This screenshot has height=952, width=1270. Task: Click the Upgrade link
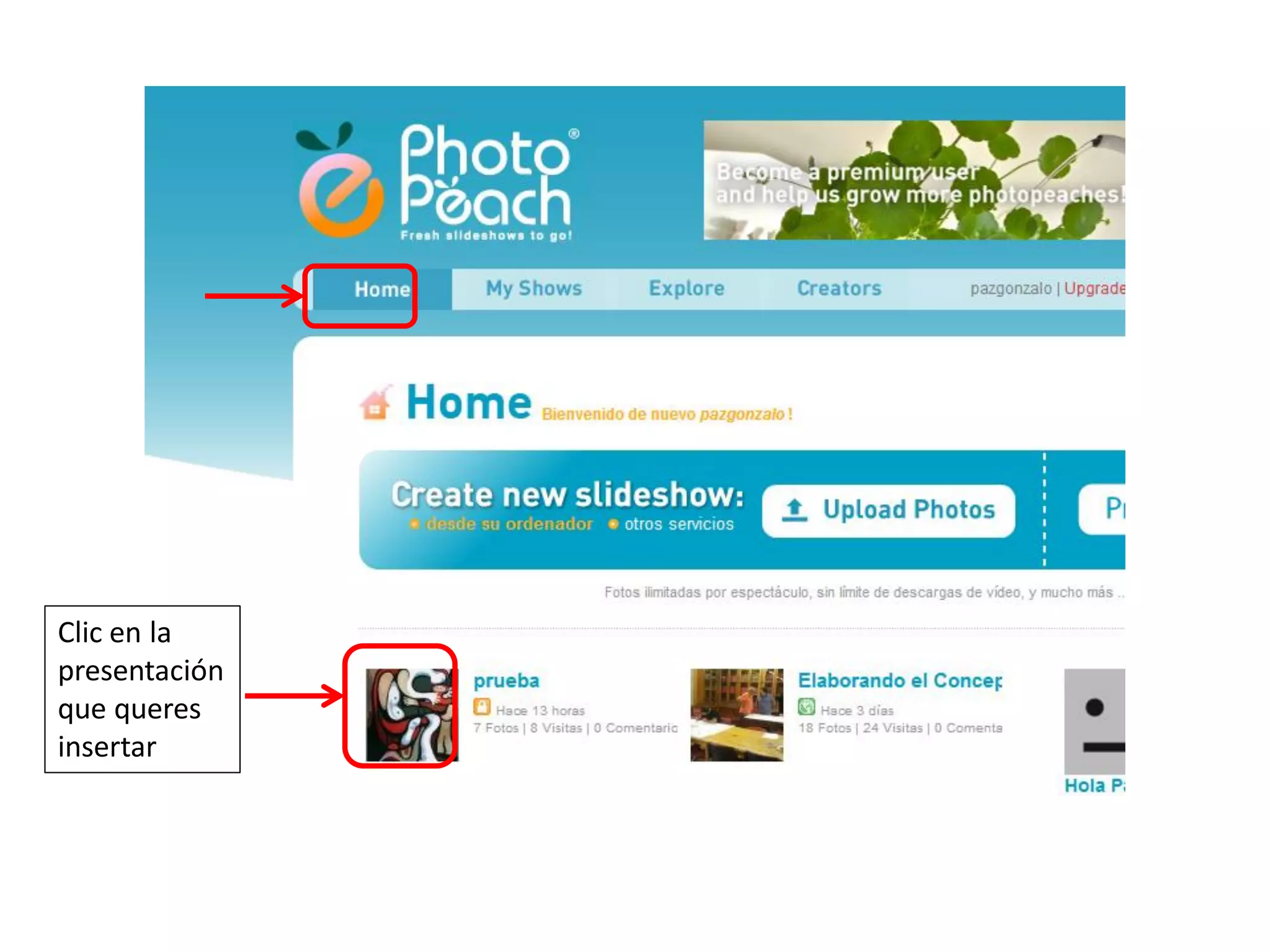click(1095, 288)
